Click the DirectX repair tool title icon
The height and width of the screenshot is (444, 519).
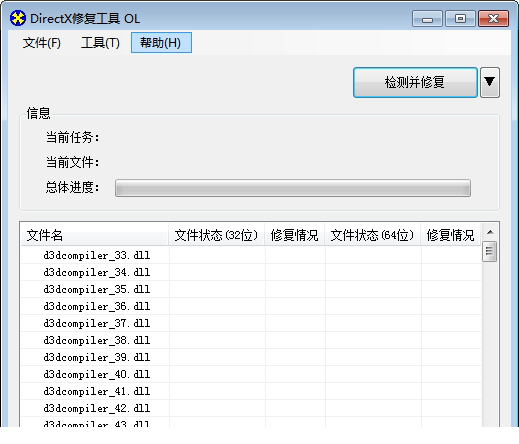(17, 18)
